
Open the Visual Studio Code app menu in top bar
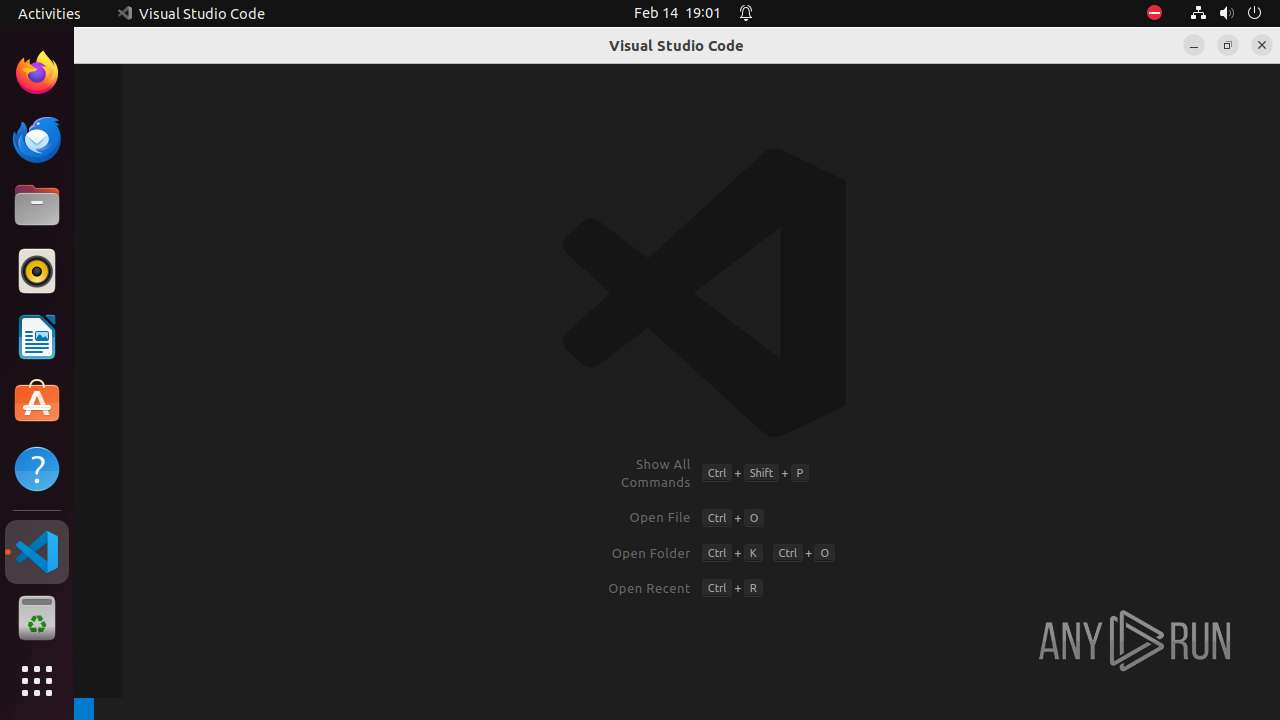click(191, 13)
